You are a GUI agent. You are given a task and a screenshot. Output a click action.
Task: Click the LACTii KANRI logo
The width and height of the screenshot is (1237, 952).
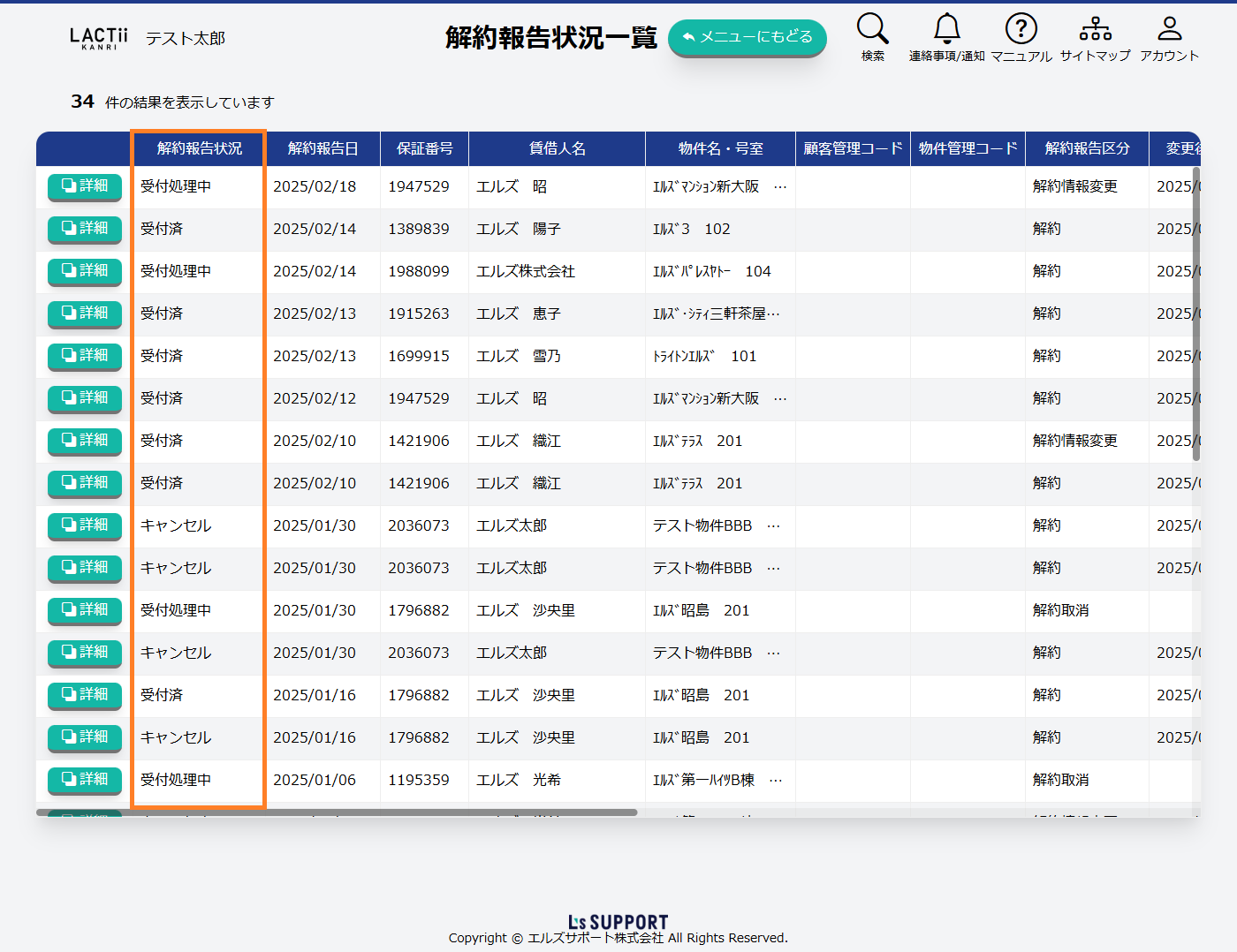pos(99,38)
